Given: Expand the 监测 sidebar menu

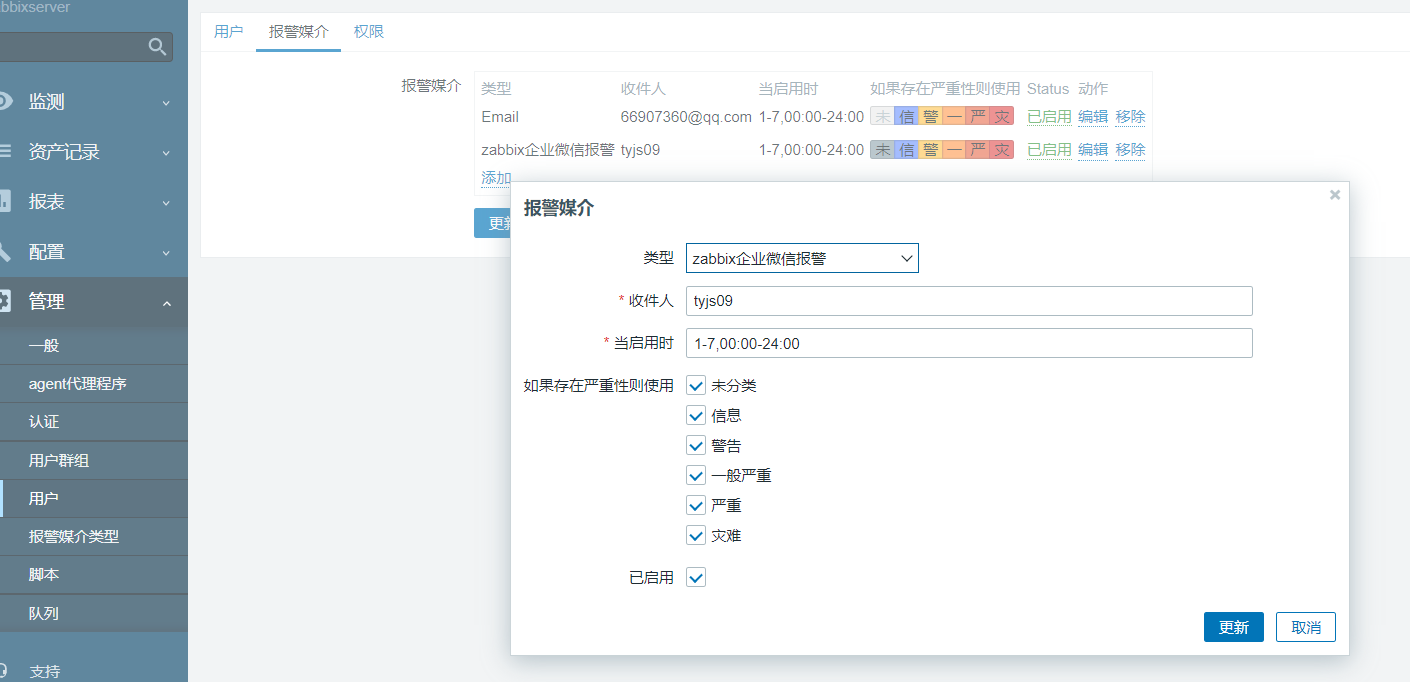Looking at the screenshot, I should (x=166, y=102).
